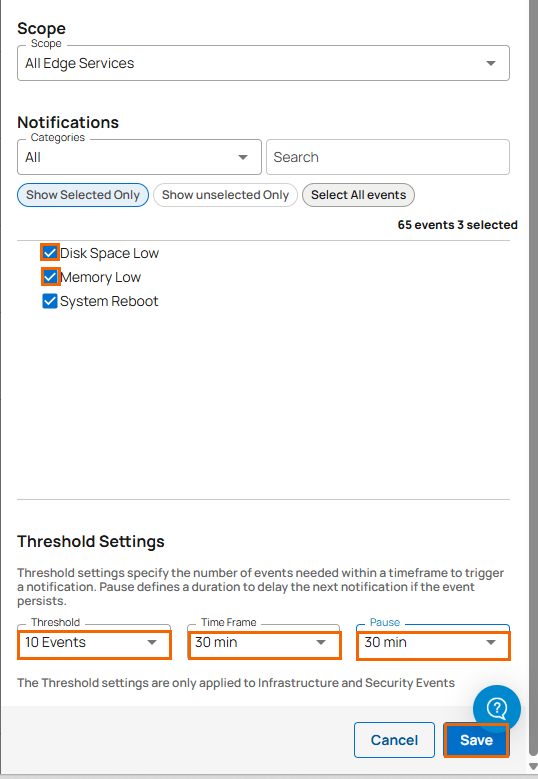
Task: Open the Pause dropdown showing 30 min
Action: pyautogui.click(x=433, y=642)
